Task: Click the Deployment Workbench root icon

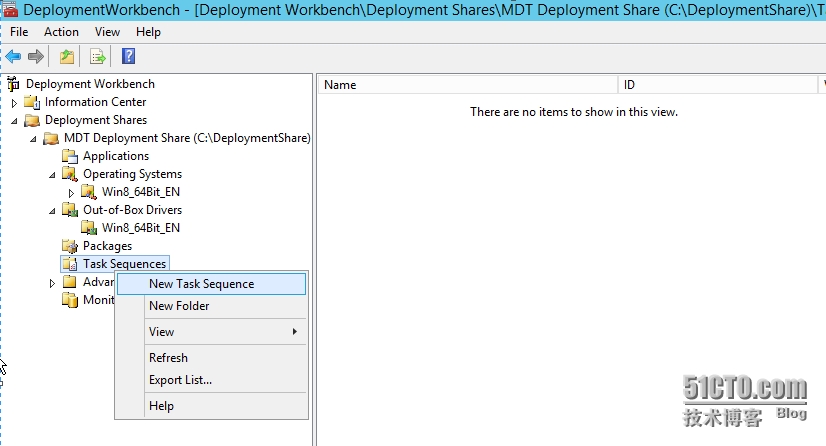Action: pos(14,84)
